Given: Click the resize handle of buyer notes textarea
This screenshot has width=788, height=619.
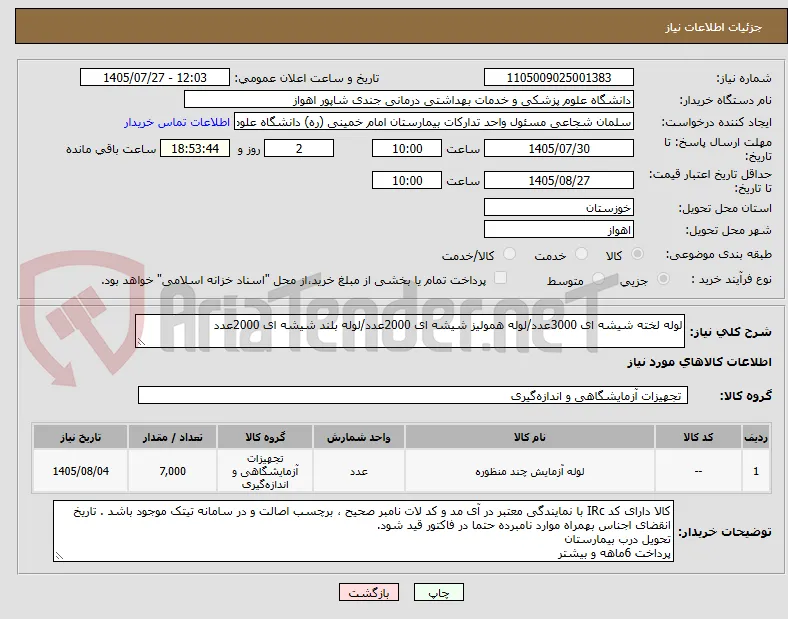Looking at the screenshot, I should 59,556.
